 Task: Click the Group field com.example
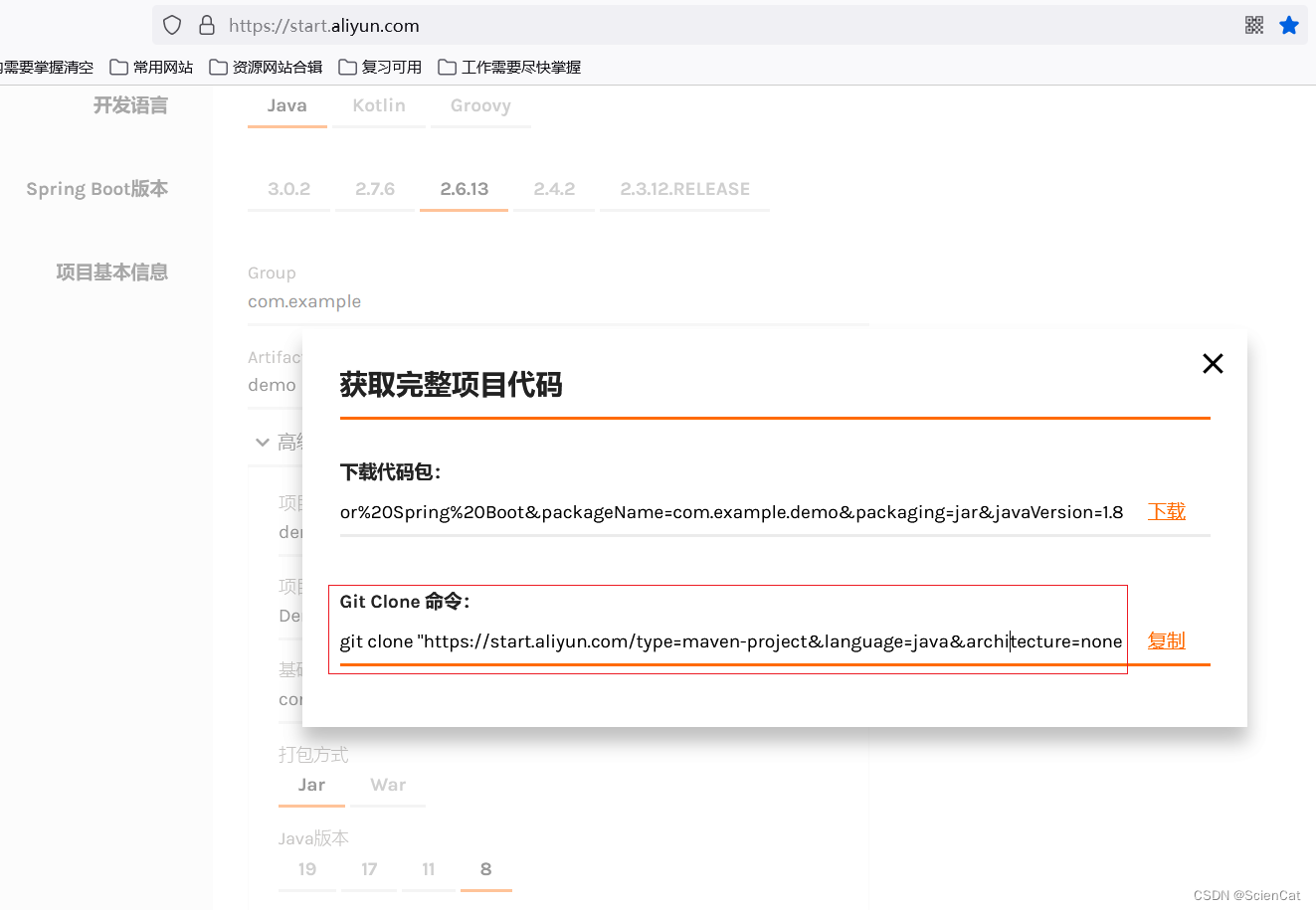coord(558,301)
